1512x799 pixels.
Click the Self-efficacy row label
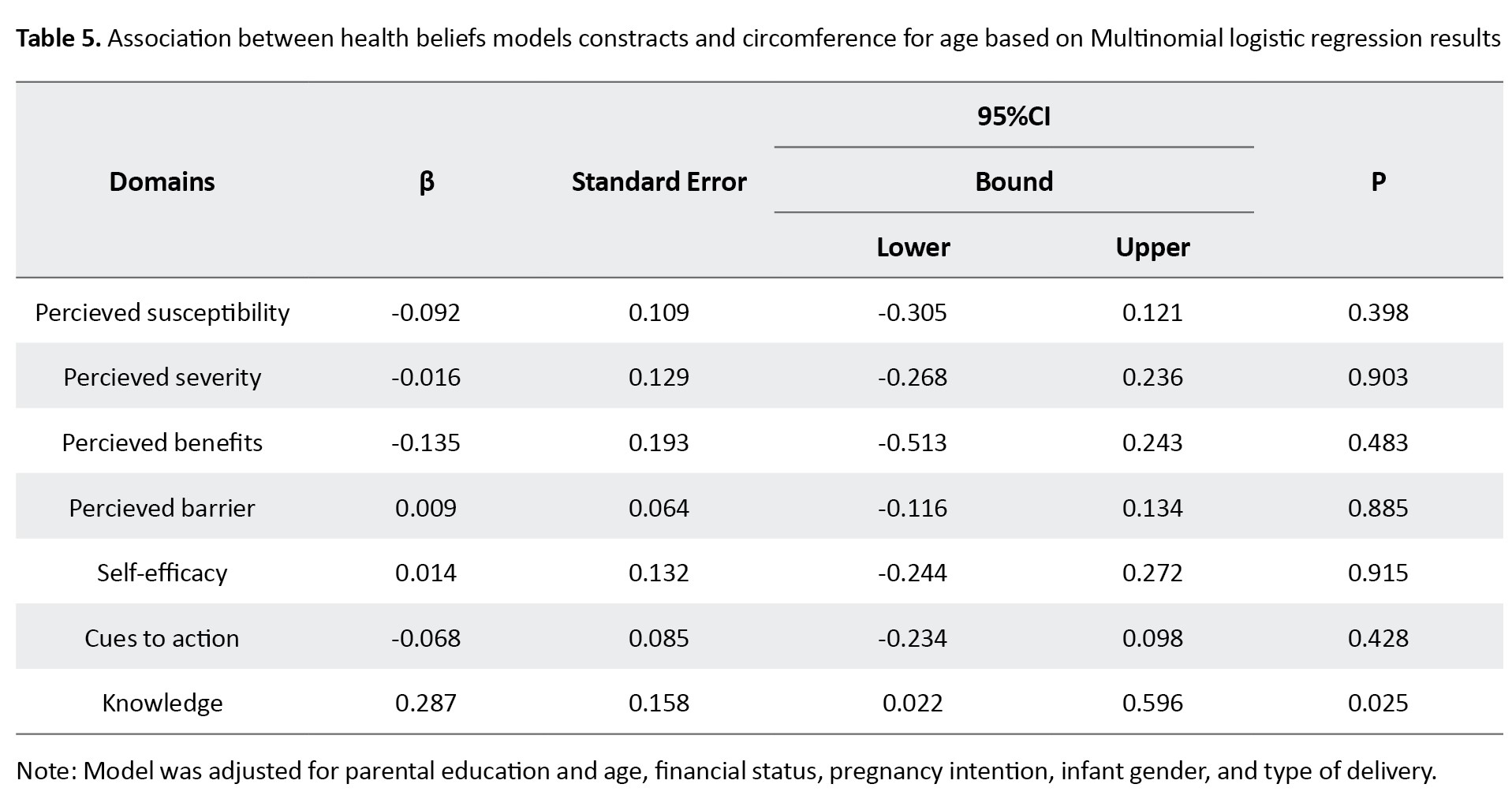162,573
